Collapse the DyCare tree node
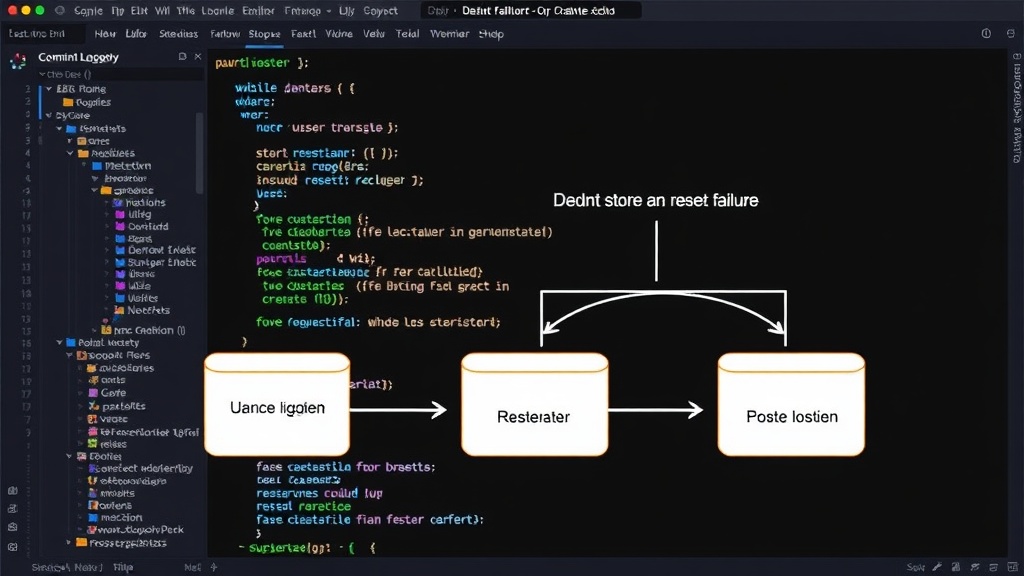This screenshot has width=1024, height=576. [x=48, y=115]
